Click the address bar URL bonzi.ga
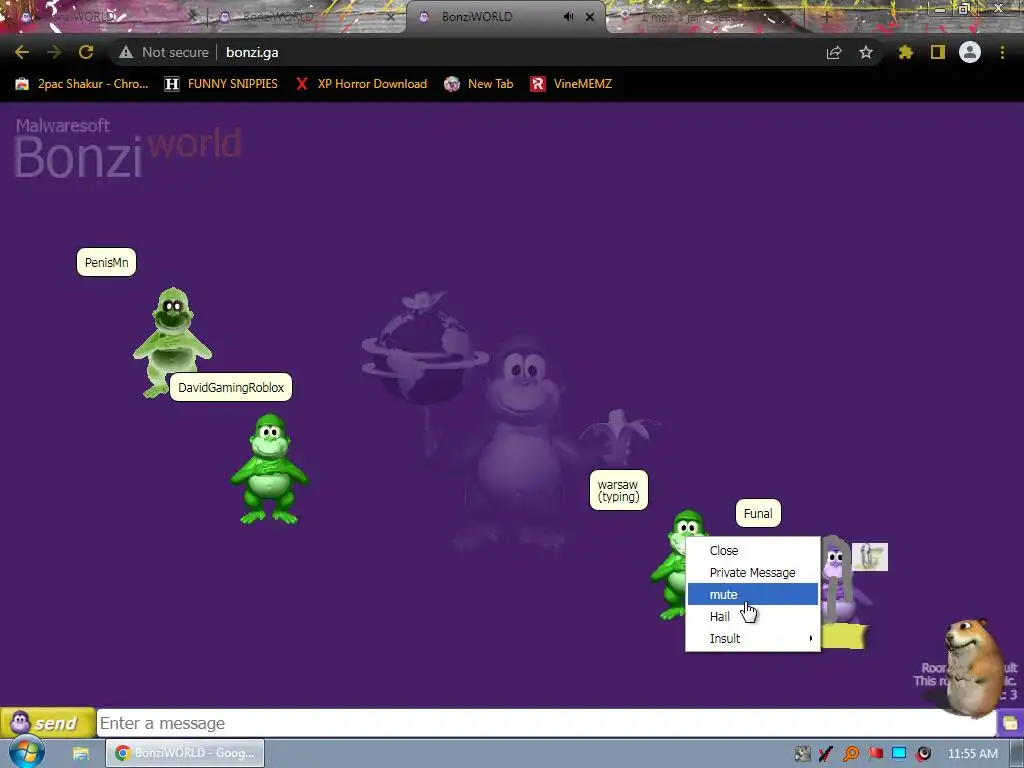 (252, 52)
